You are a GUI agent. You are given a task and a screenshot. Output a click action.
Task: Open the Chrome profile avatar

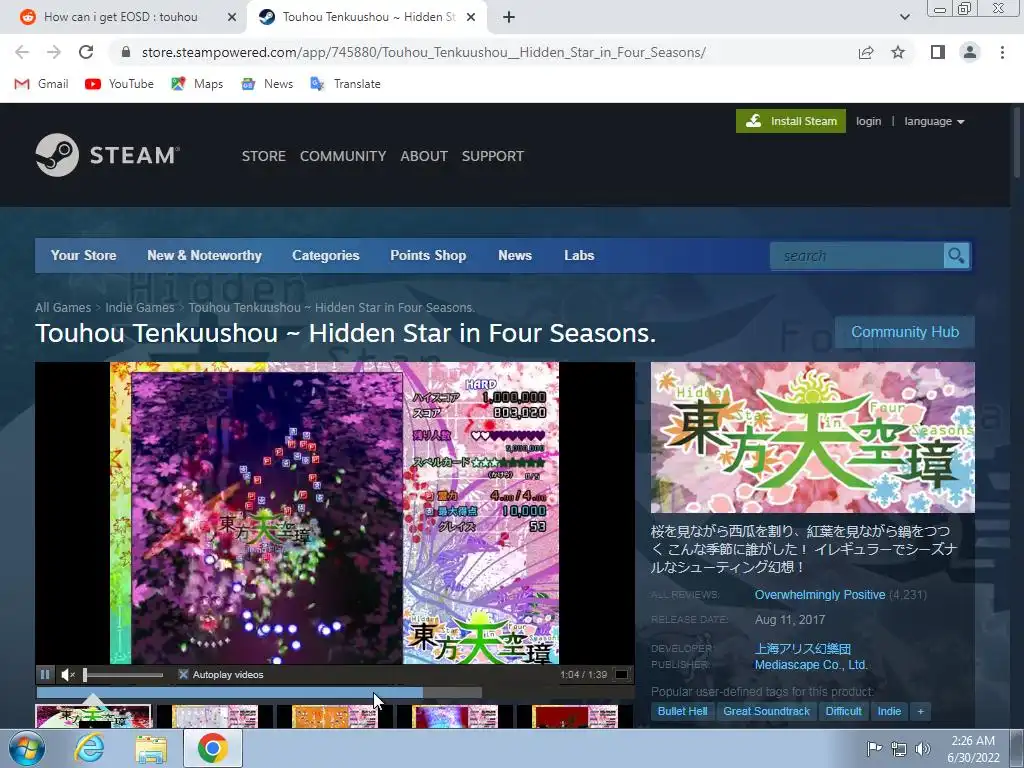pyautogui.click(x=970, y=52)
